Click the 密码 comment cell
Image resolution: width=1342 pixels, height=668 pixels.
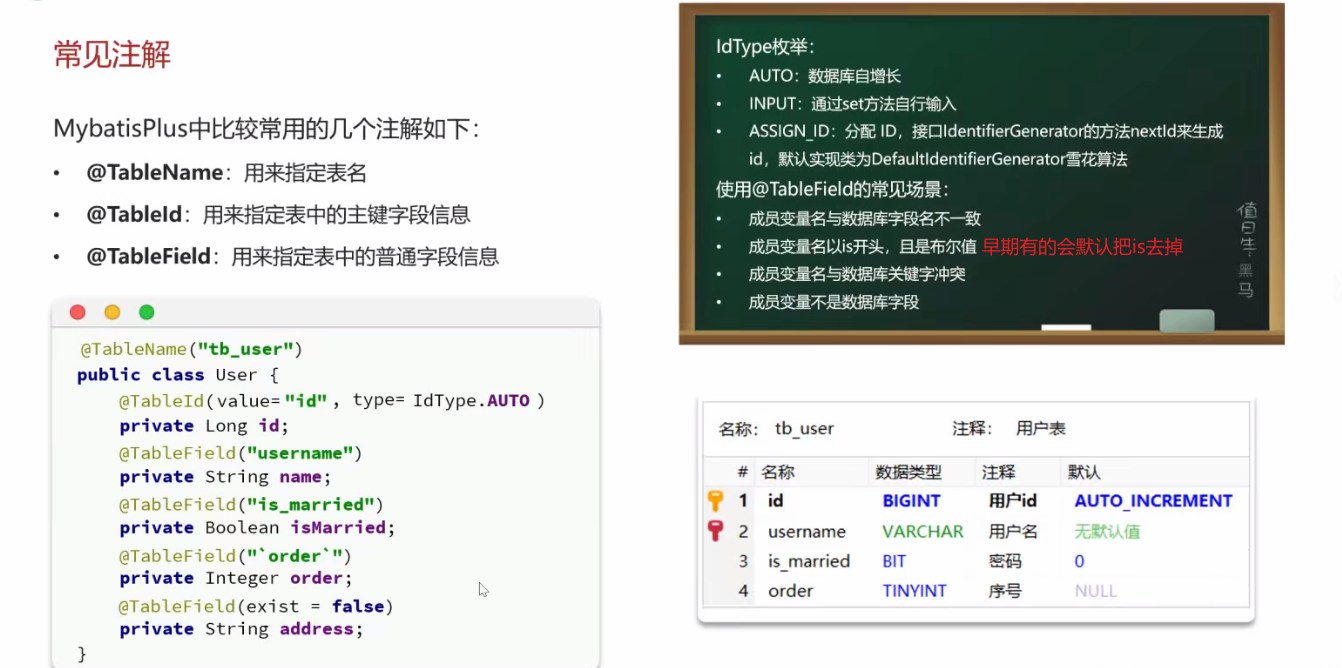1005,562
